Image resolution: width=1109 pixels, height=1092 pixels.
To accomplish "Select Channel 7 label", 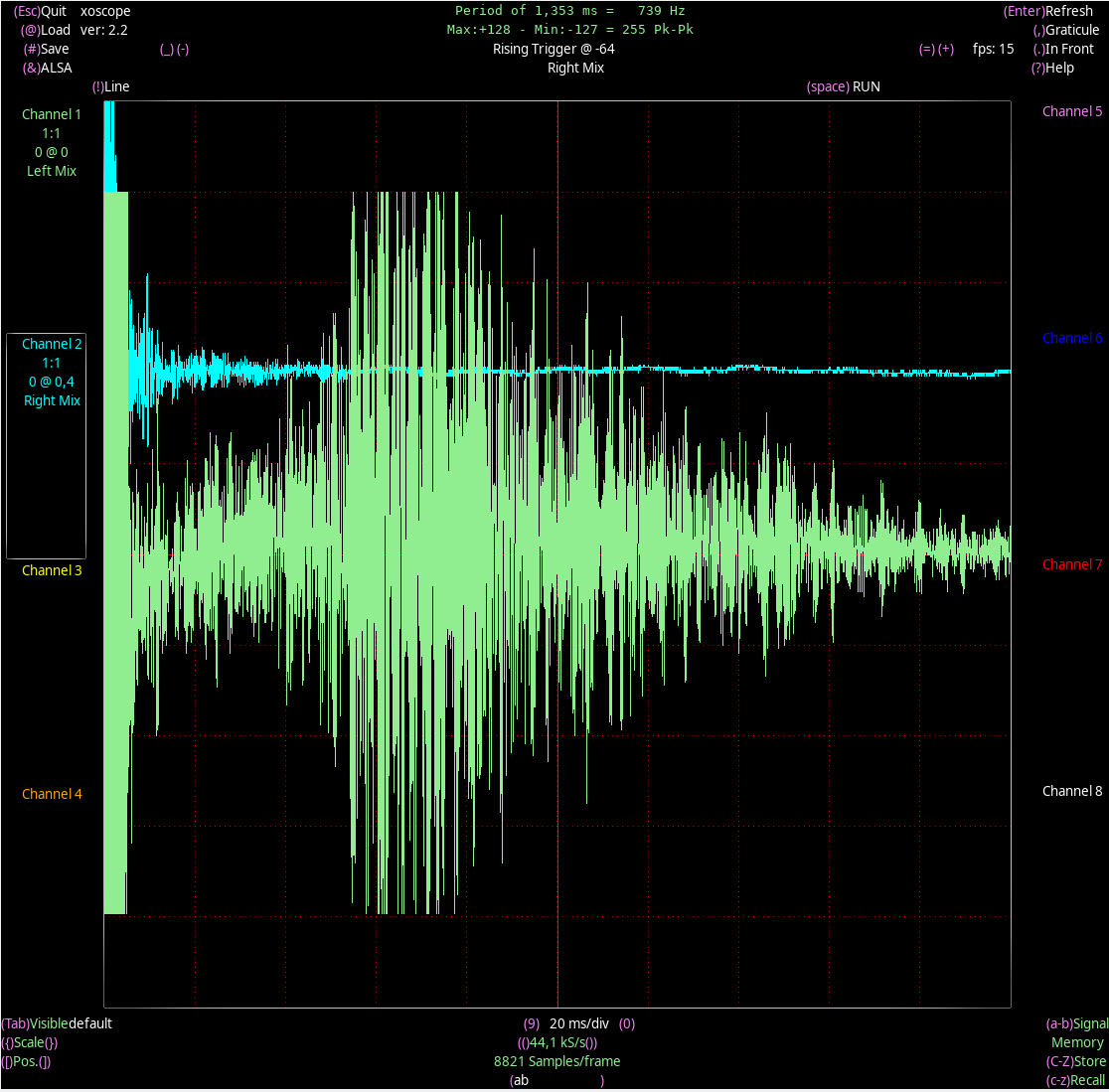I will click(1072, 564).
